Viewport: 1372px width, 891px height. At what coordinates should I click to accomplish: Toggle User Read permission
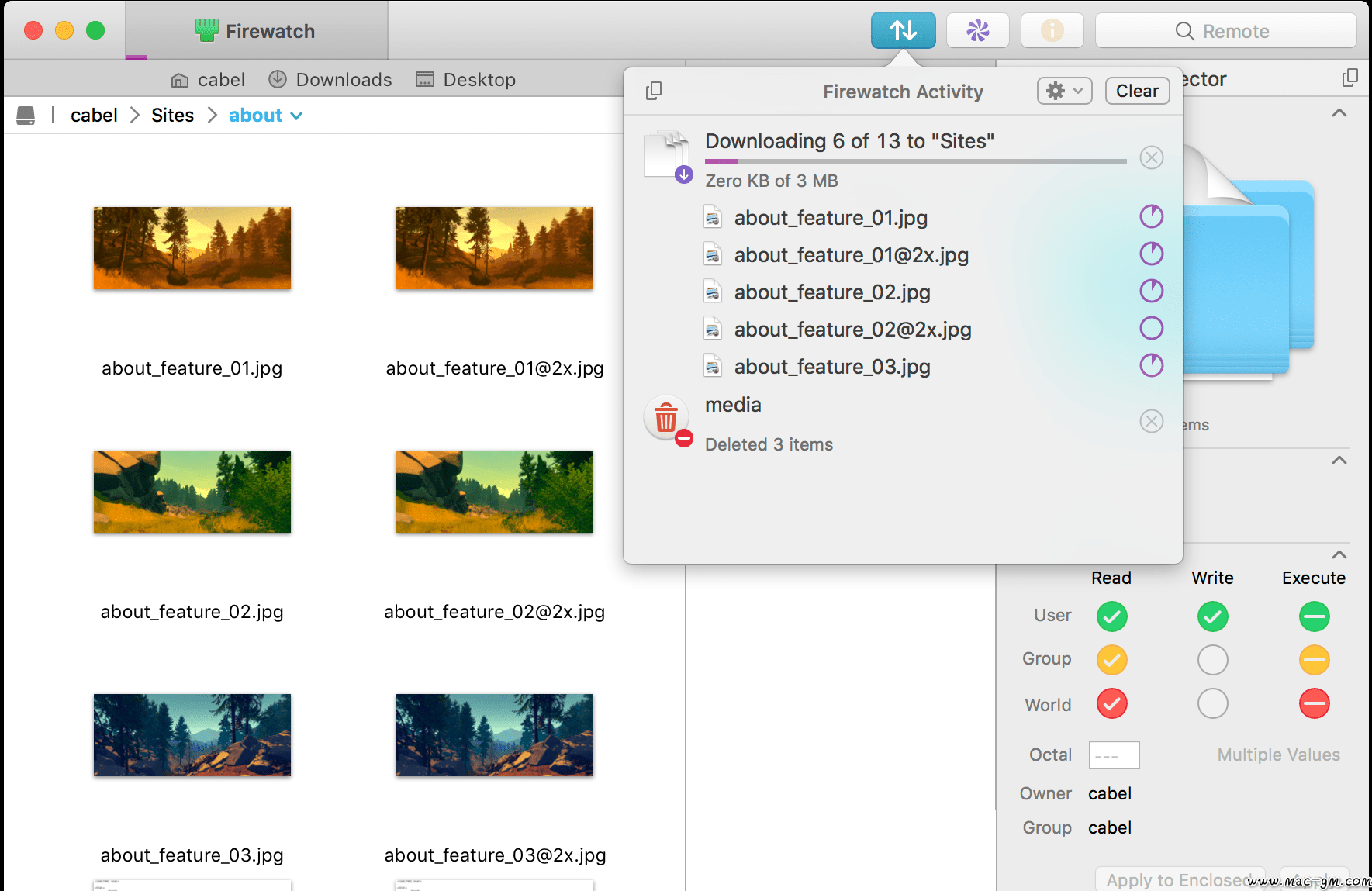coord(1112,616)
